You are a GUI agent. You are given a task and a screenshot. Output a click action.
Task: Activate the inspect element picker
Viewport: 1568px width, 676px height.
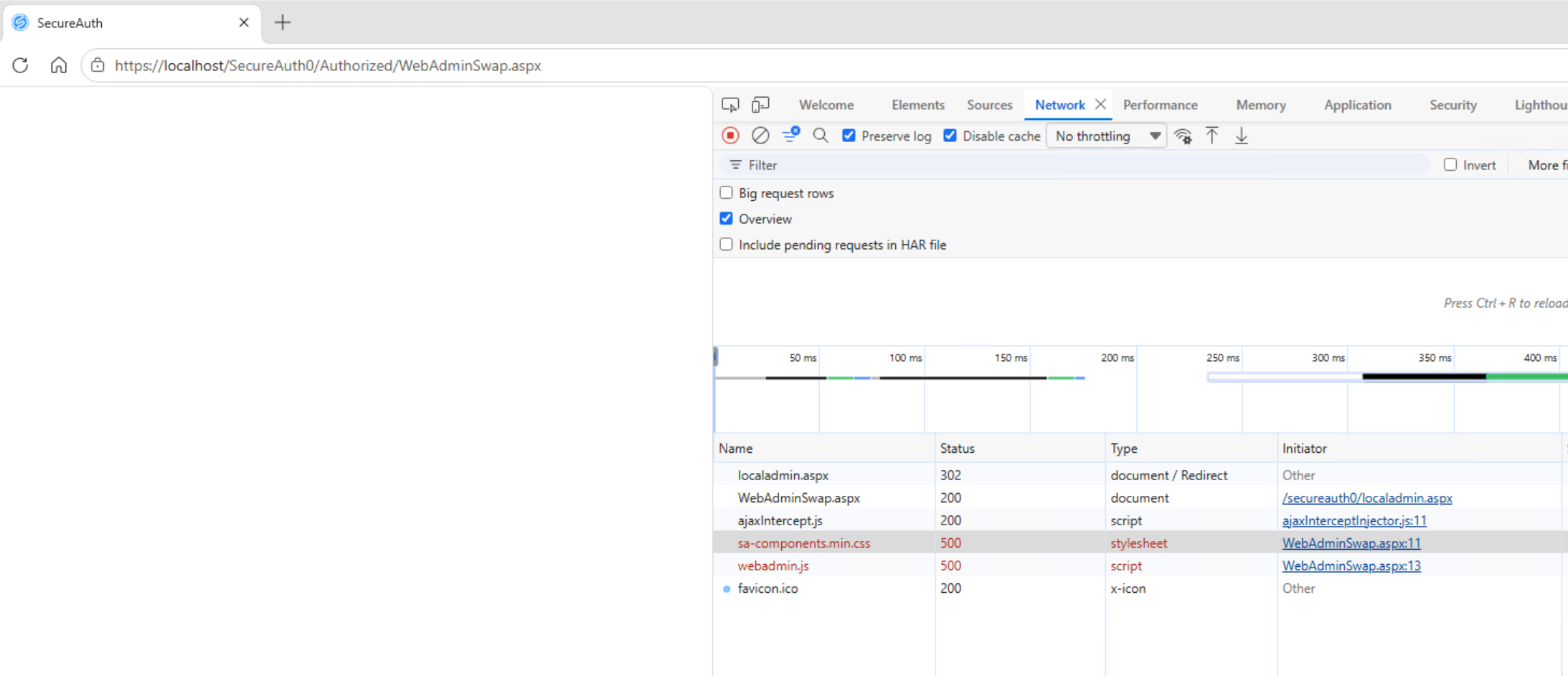(730, 105)
